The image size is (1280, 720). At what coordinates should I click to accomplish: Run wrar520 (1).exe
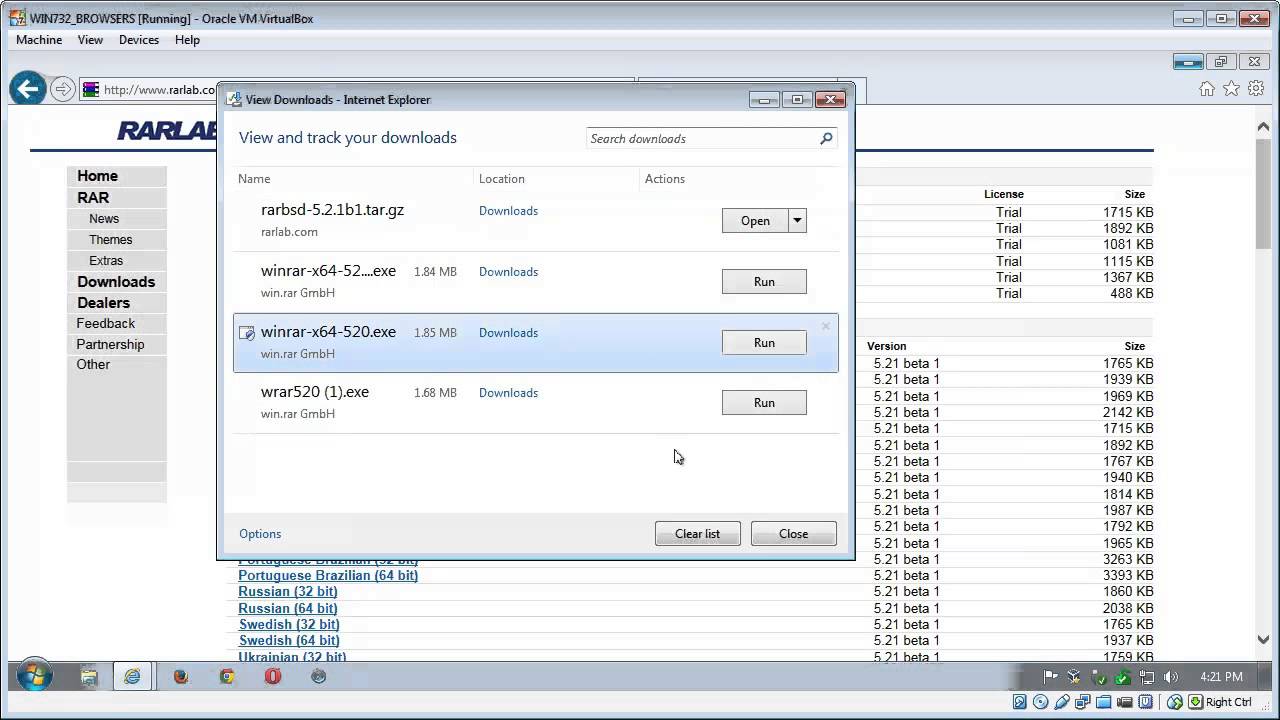pos(764,403)
